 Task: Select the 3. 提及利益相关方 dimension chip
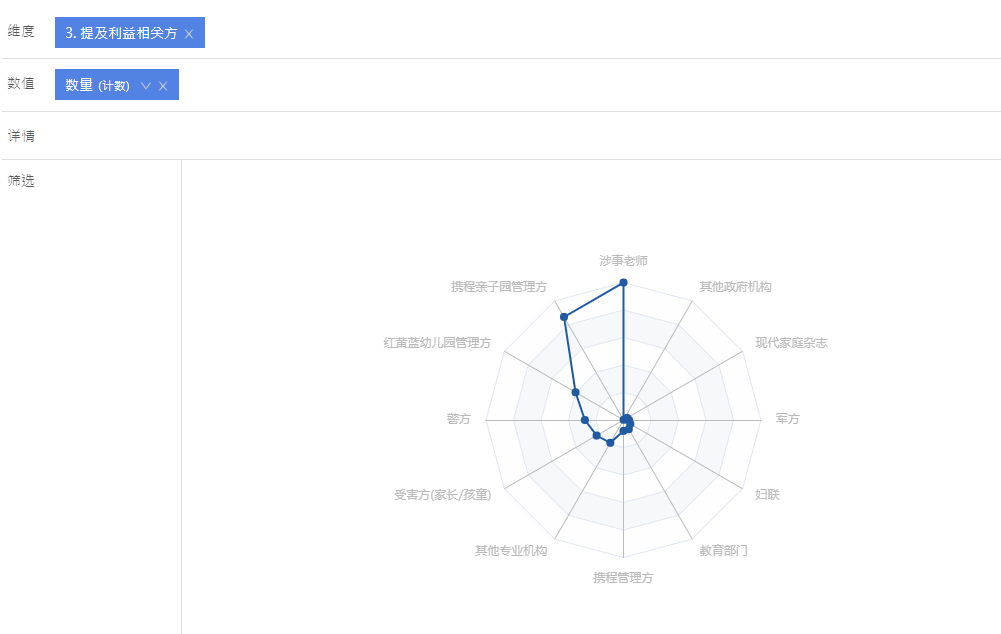point(121,33)
